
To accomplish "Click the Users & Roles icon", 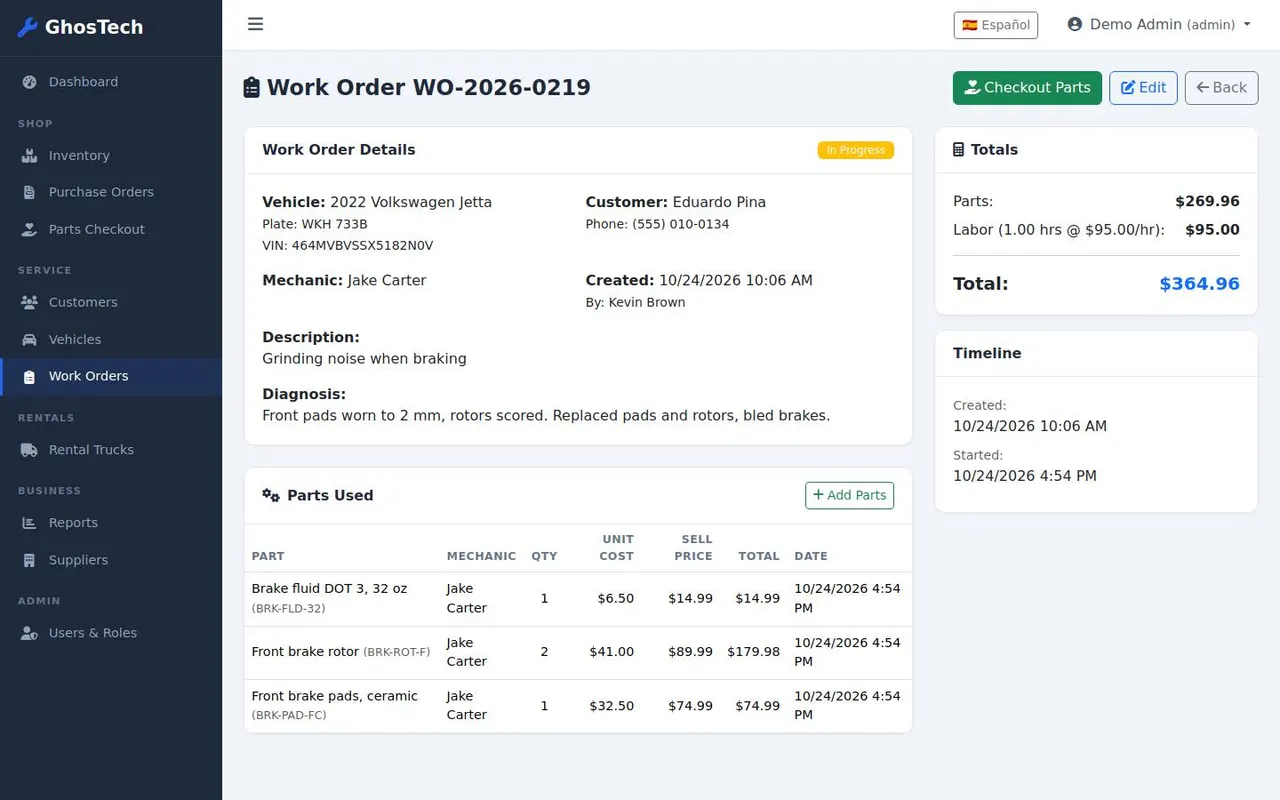I will 29,633.
